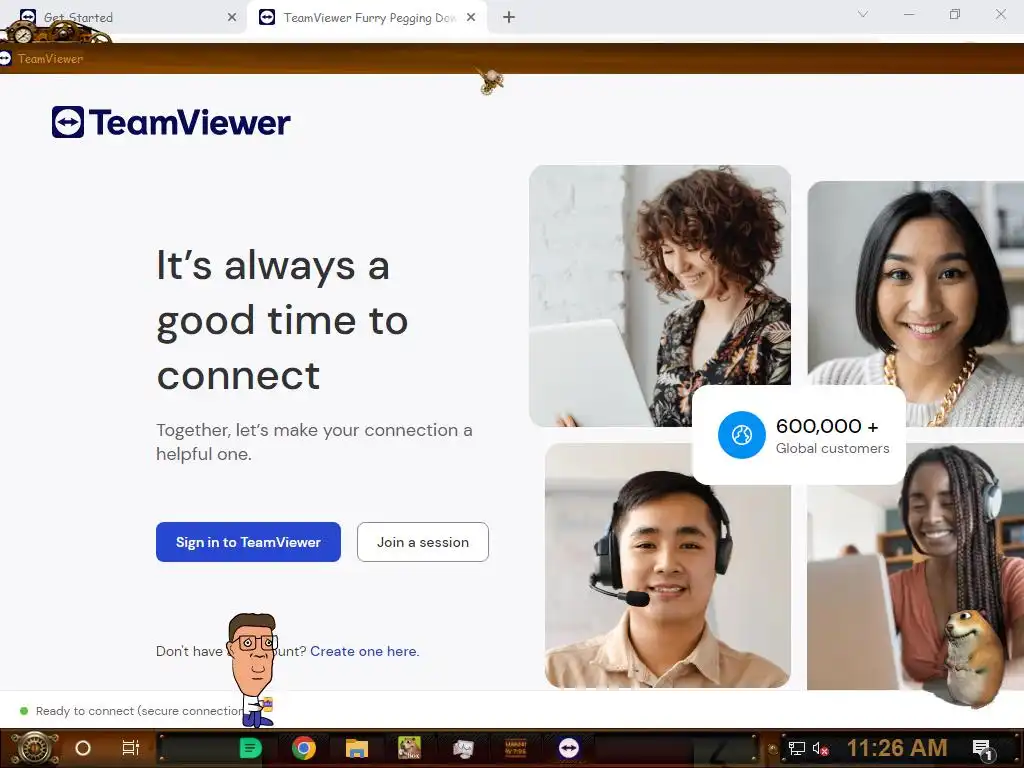Open the network tray icon
This screenshot has height=768, width=1024.
(x=797, y=748)
